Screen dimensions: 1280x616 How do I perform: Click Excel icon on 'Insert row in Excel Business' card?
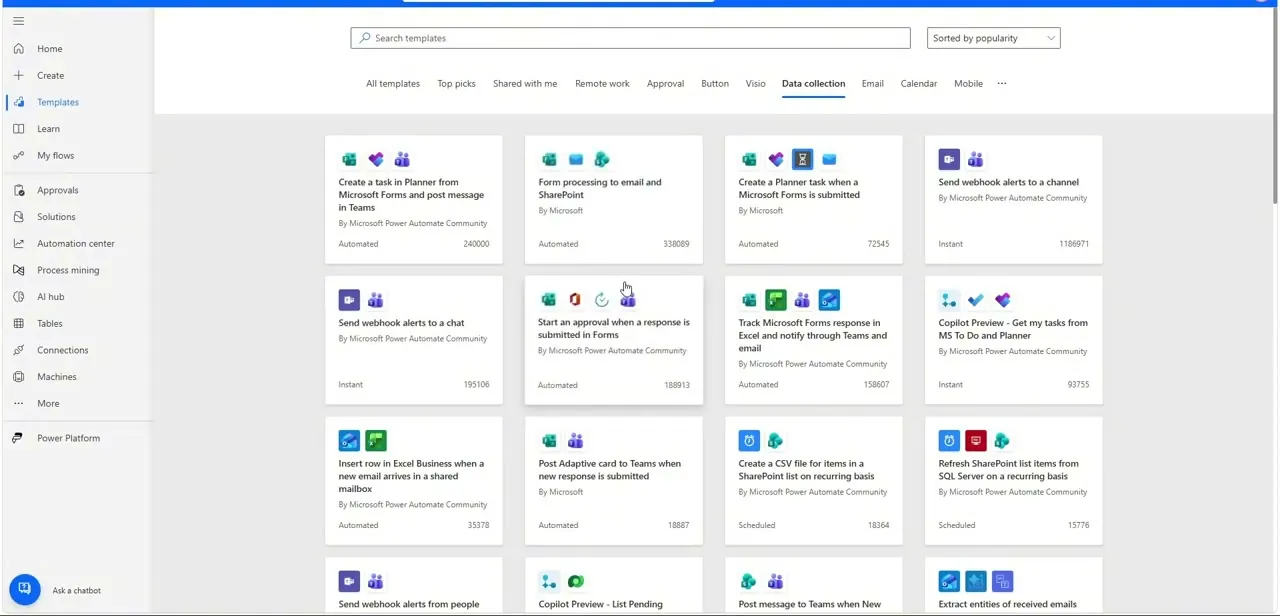point(376,441)
